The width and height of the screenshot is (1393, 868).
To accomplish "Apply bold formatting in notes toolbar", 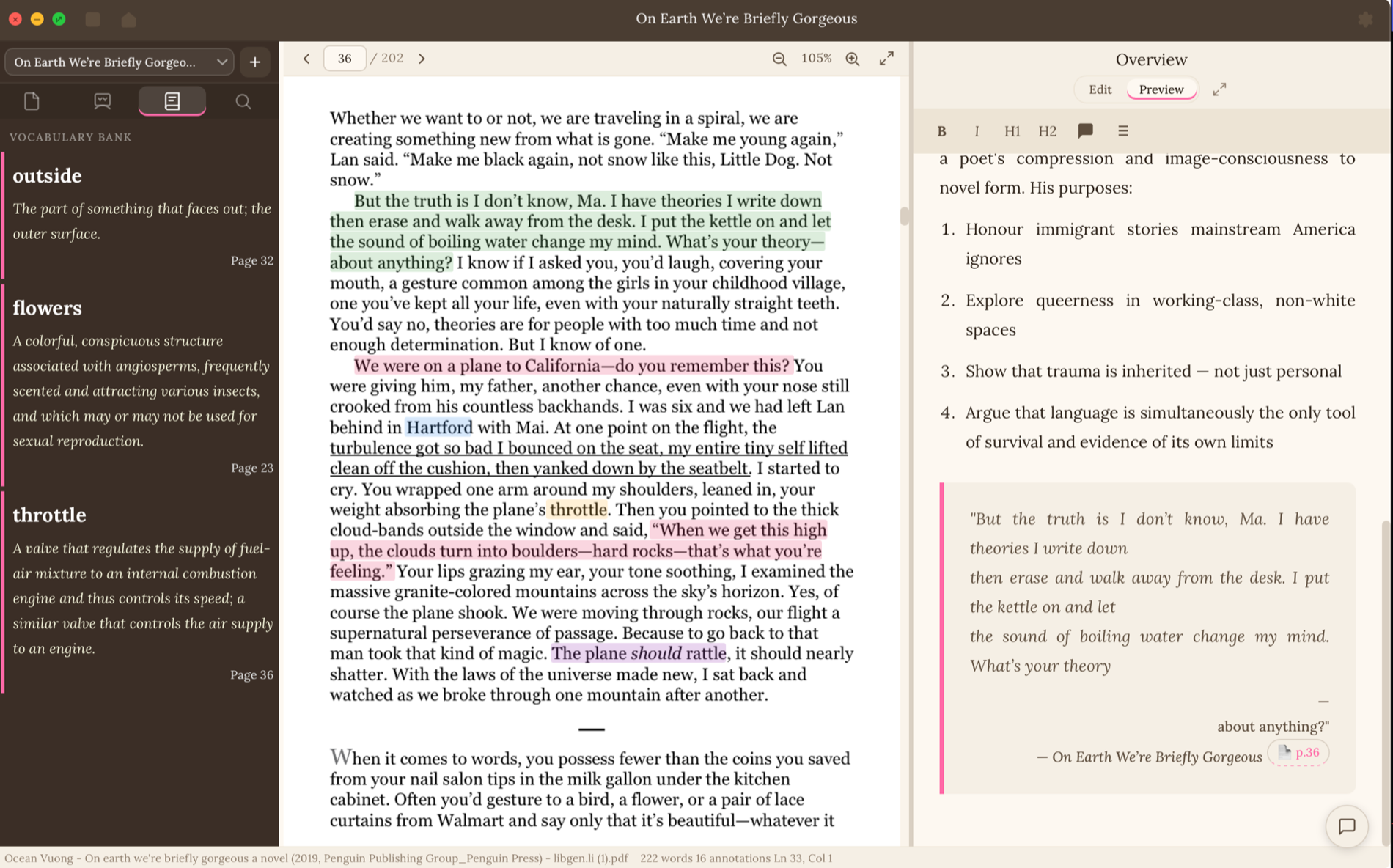I will pos(941,131).
